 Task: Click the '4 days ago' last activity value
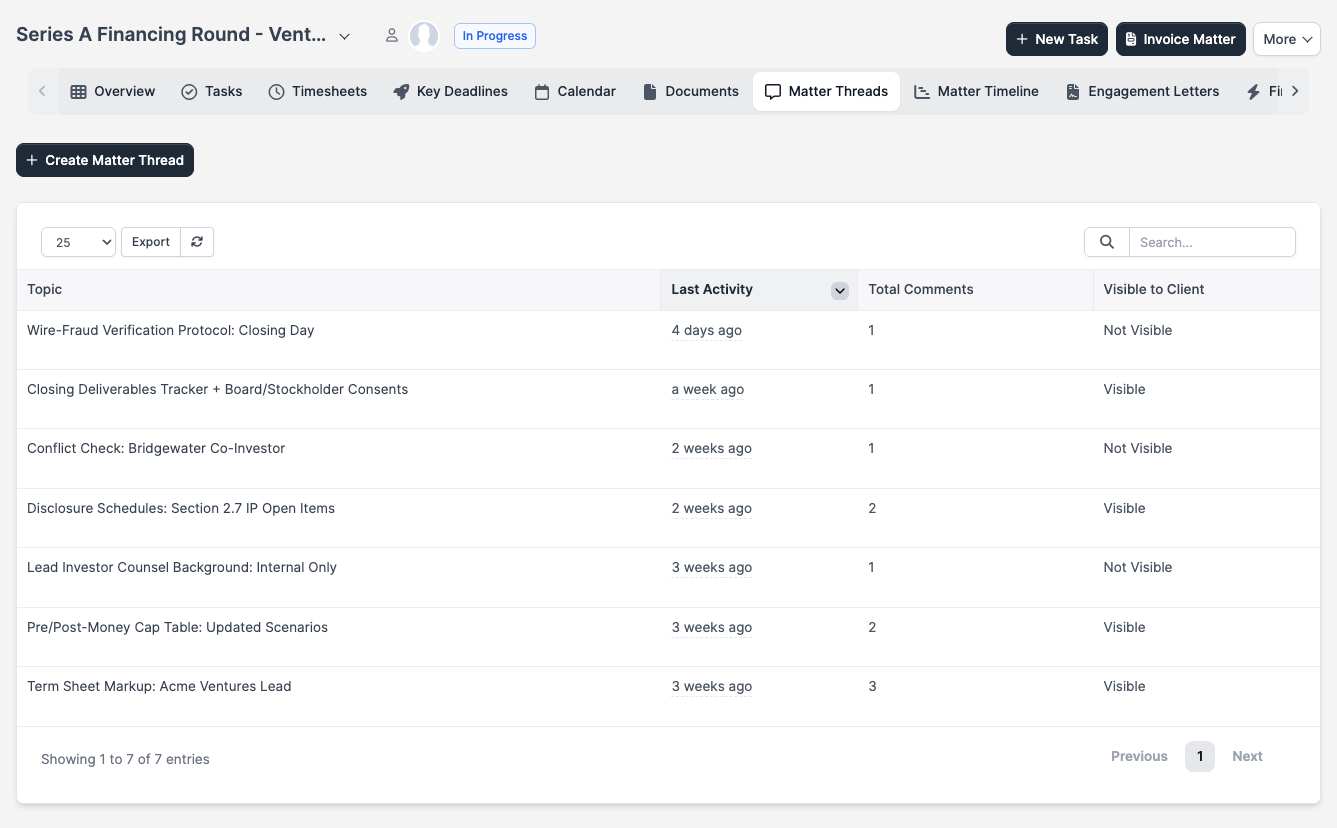pos(707,330)
